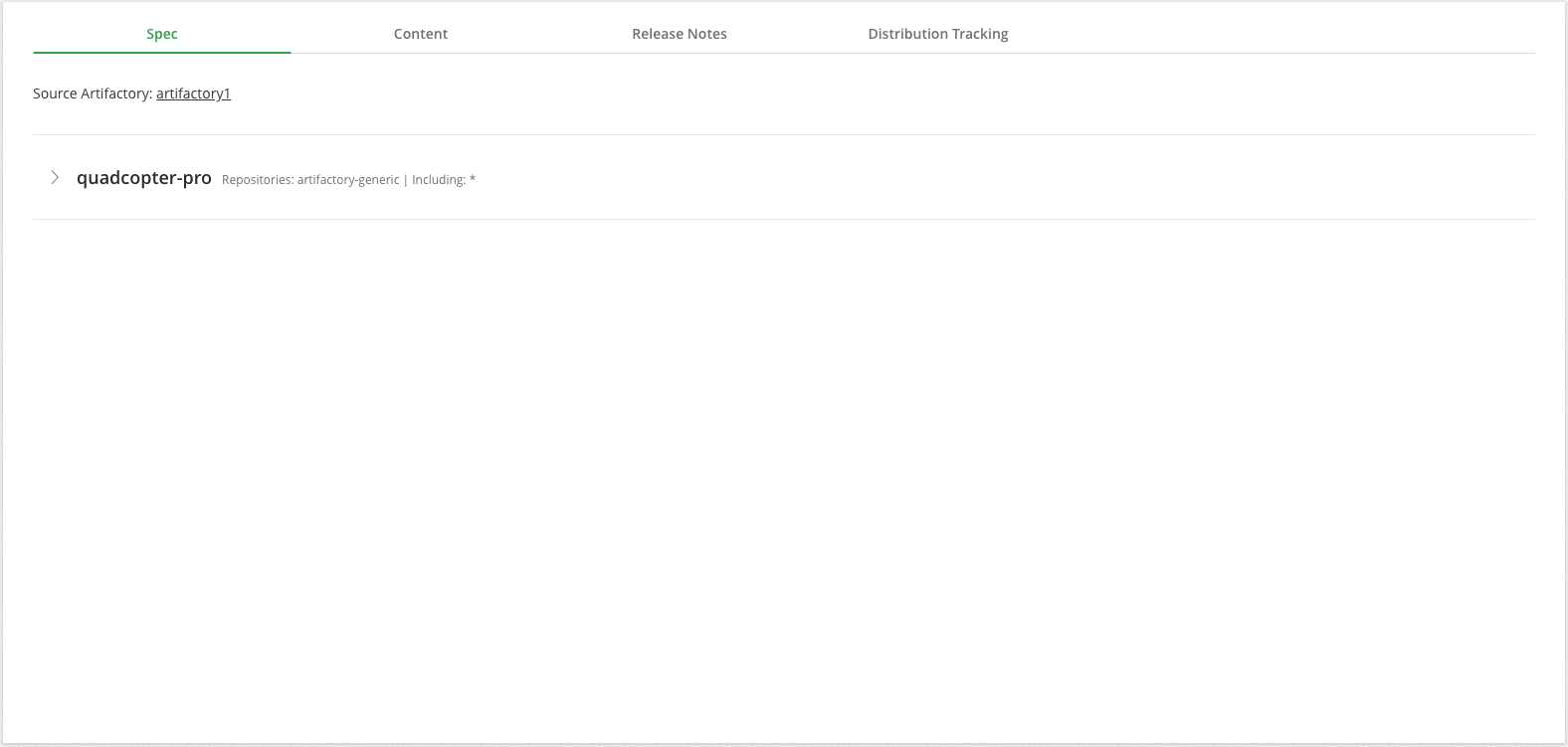Click the 'Repositories: artifactory-generic | Including: *' text
The height and width of the screenshot is (747, 1568).
tap(348, 180)
